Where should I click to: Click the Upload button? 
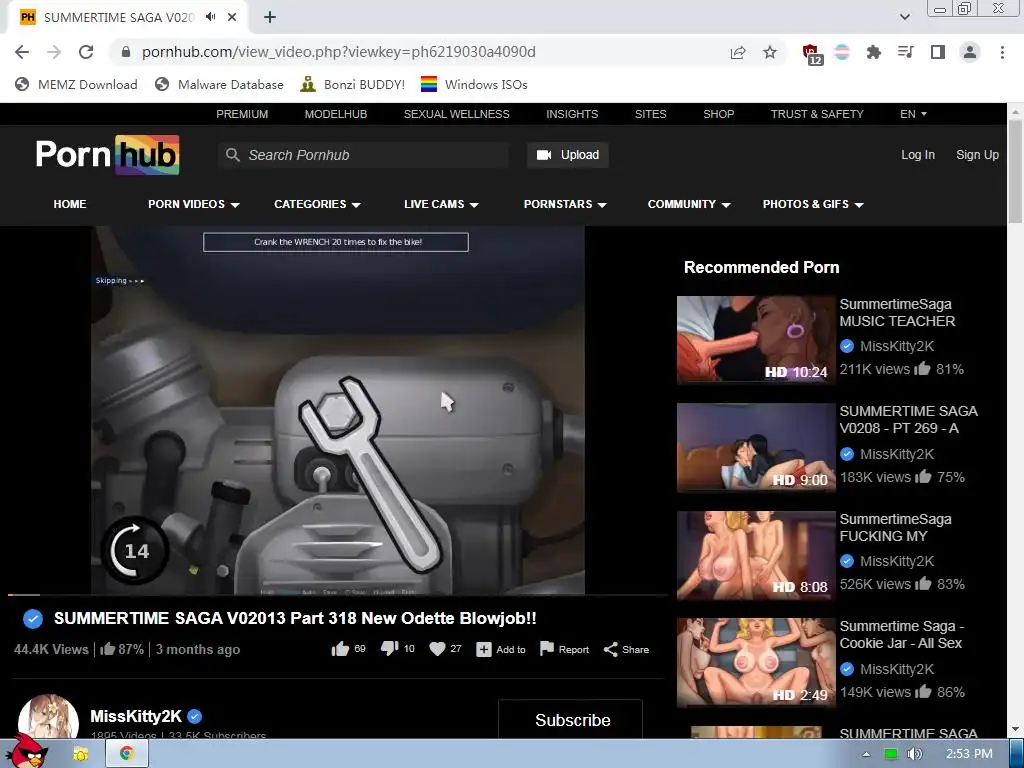568,155
